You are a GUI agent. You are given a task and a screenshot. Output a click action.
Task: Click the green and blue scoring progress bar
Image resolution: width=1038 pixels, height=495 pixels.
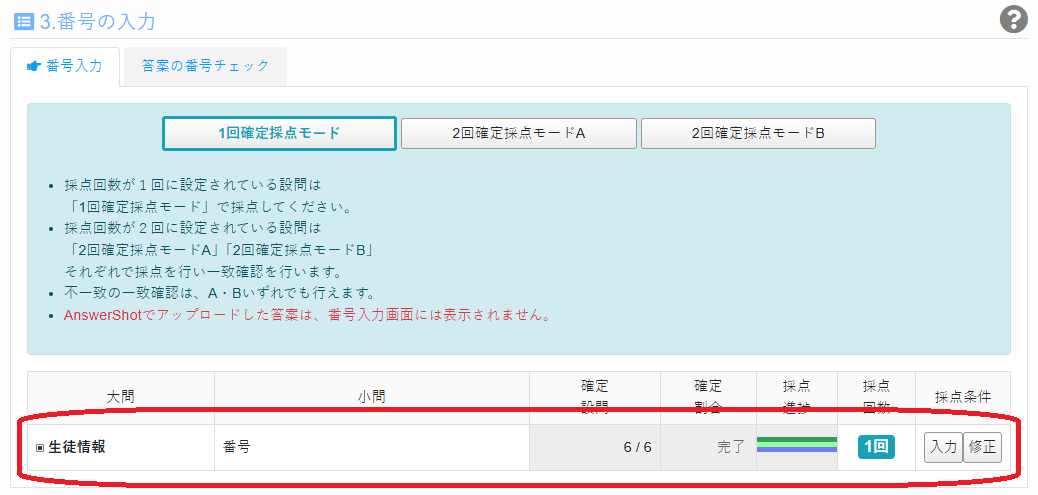pos(796,445)
